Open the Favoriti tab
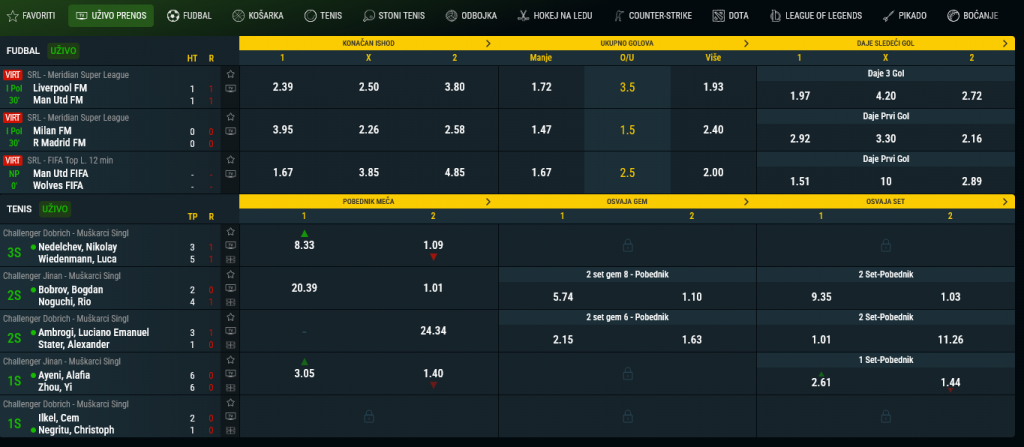 click(32, 16)
